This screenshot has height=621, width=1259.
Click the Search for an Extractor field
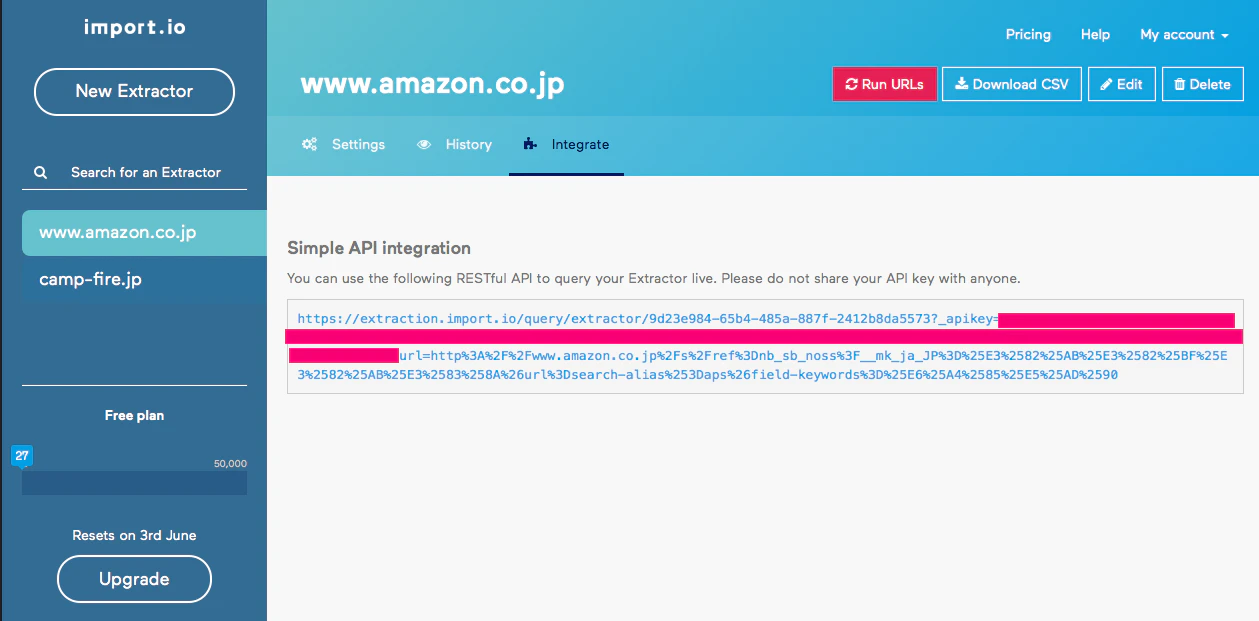134,172
